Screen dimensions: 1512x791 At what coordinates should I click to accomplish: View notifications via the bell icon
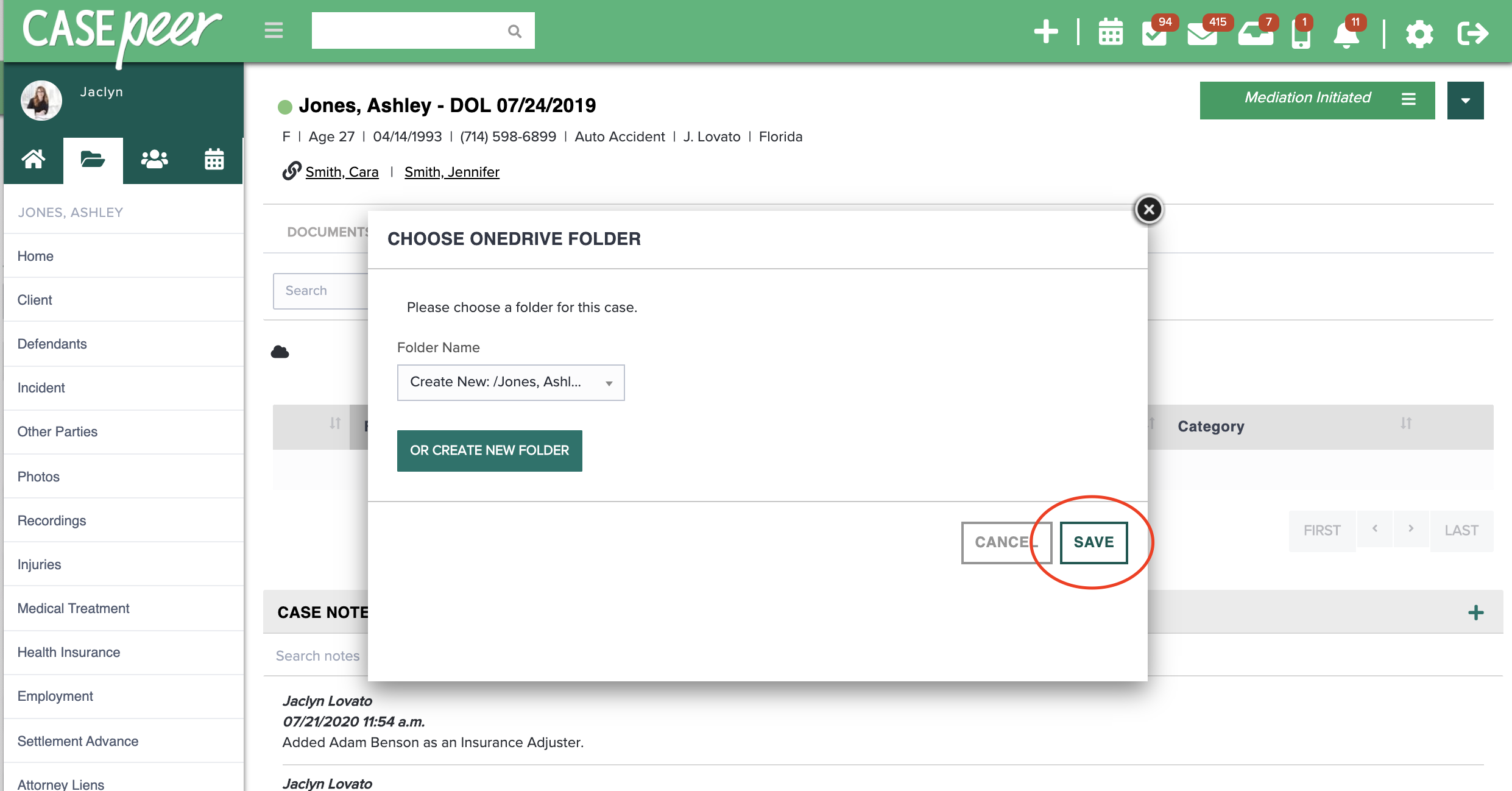point(1347,34)
